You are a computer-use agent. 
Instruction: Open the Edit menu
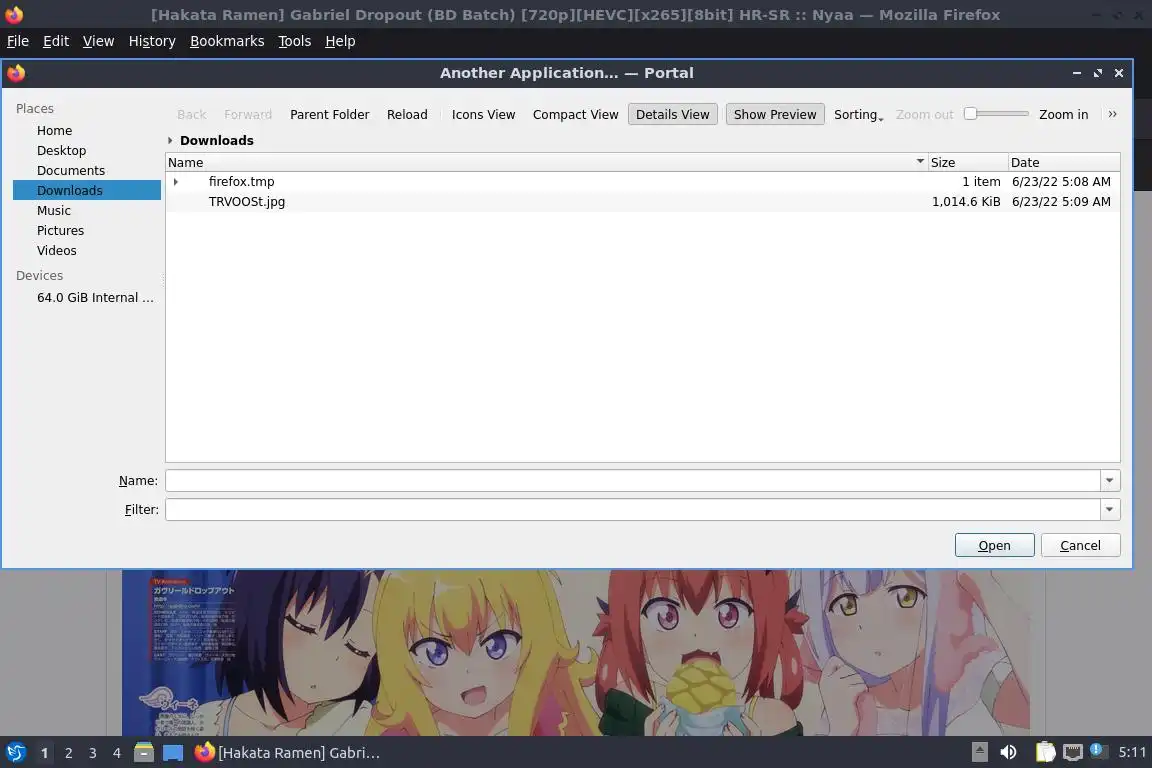tap(56, 41)
